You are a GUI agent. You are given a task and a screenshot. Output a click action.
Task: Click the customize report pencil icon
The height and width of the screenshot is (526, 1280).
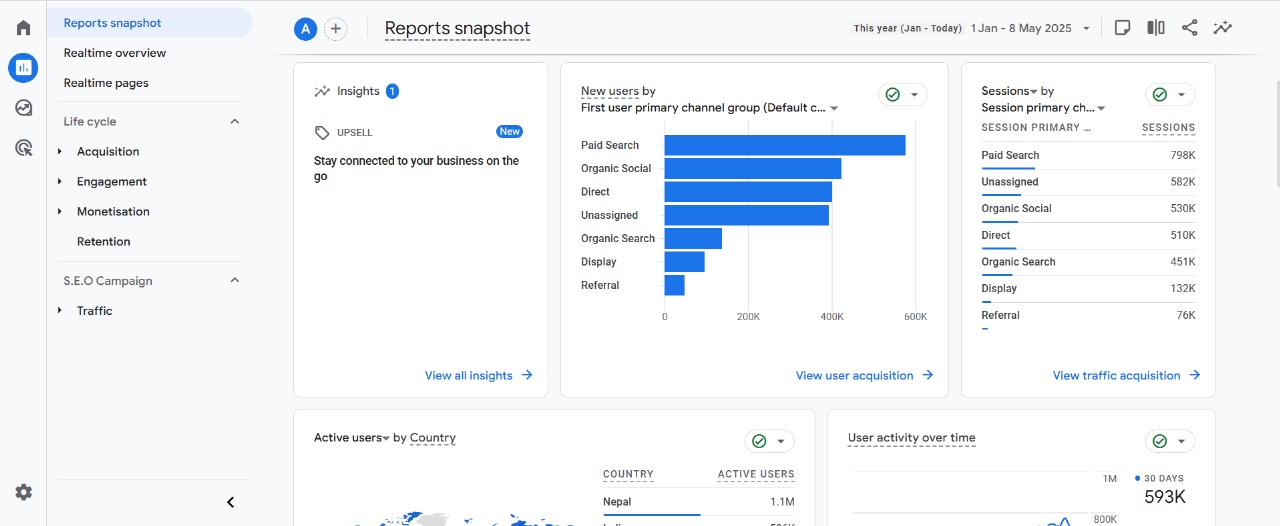pos(1122,28)
